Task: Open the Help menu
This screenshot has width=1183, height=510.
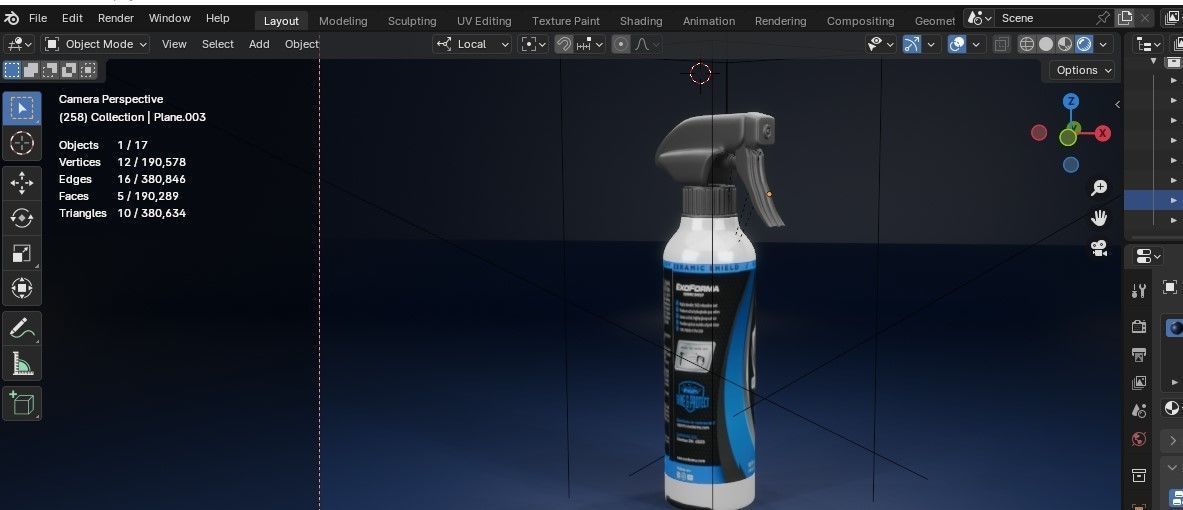Action: pos(217,18)
